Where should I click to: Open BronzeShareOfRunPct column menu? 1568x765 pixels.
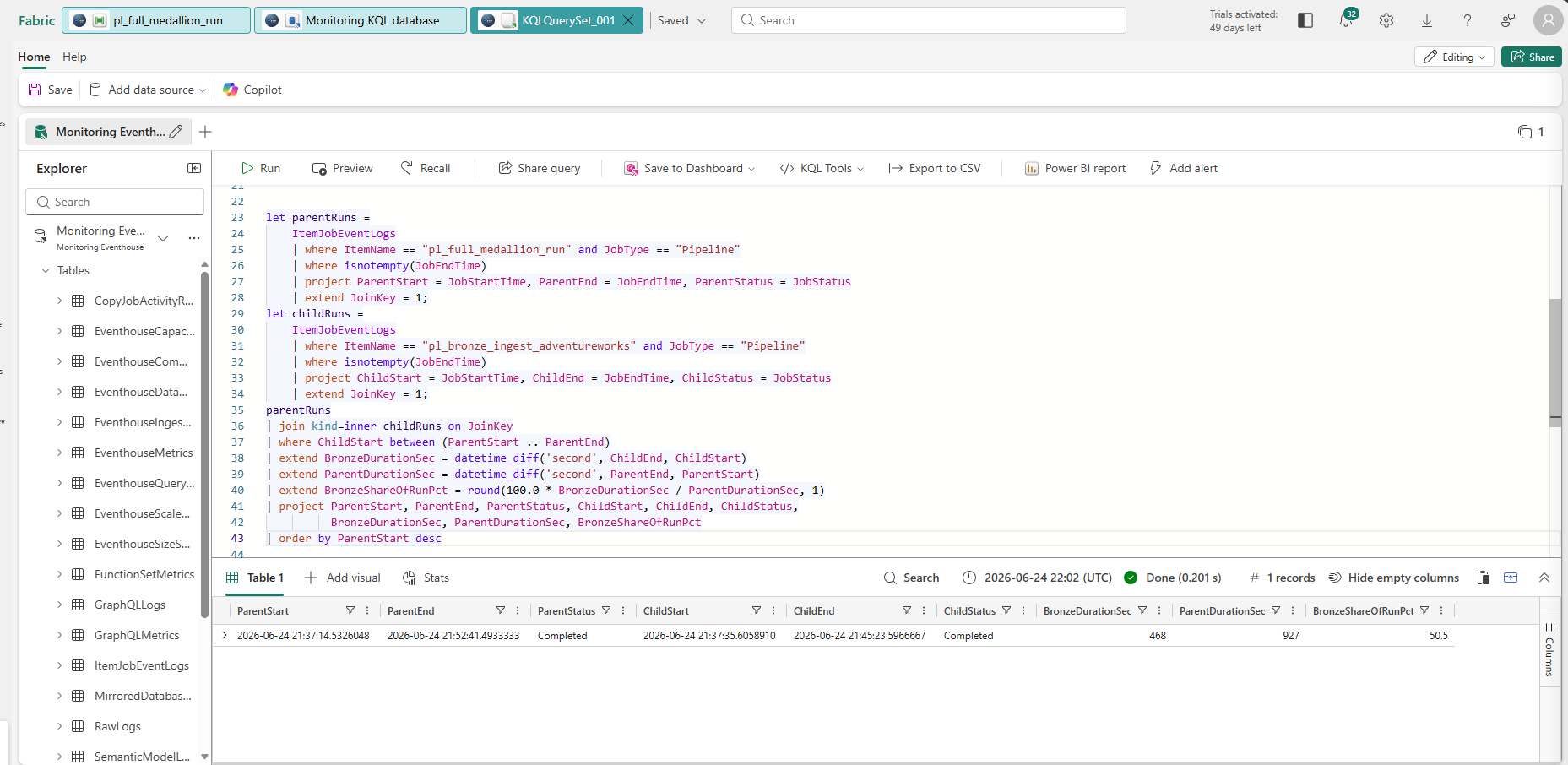(1441, 610)
